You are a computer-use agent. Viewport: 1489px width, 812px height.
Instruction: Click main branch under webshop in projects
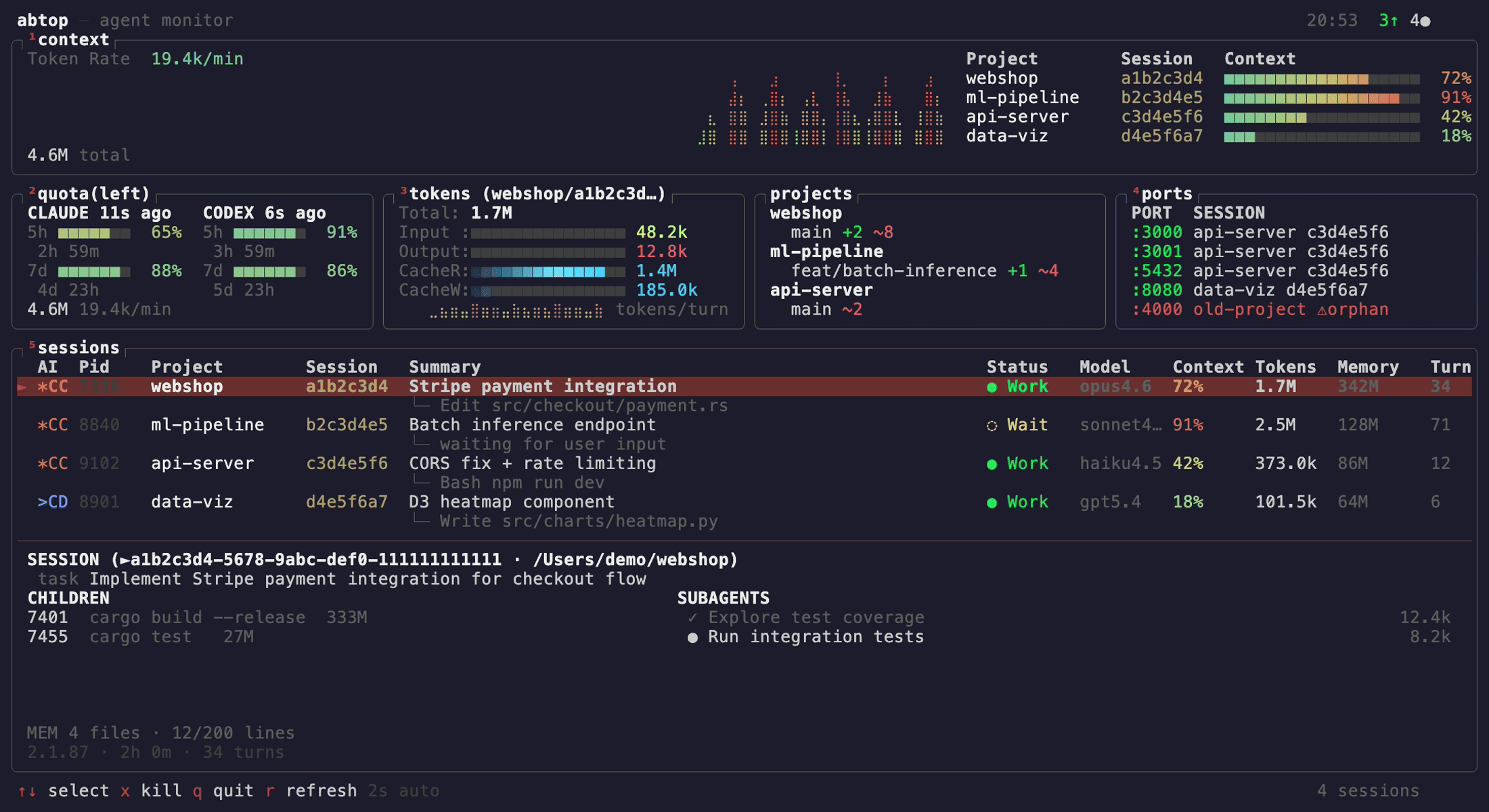[x=811, y=233]
